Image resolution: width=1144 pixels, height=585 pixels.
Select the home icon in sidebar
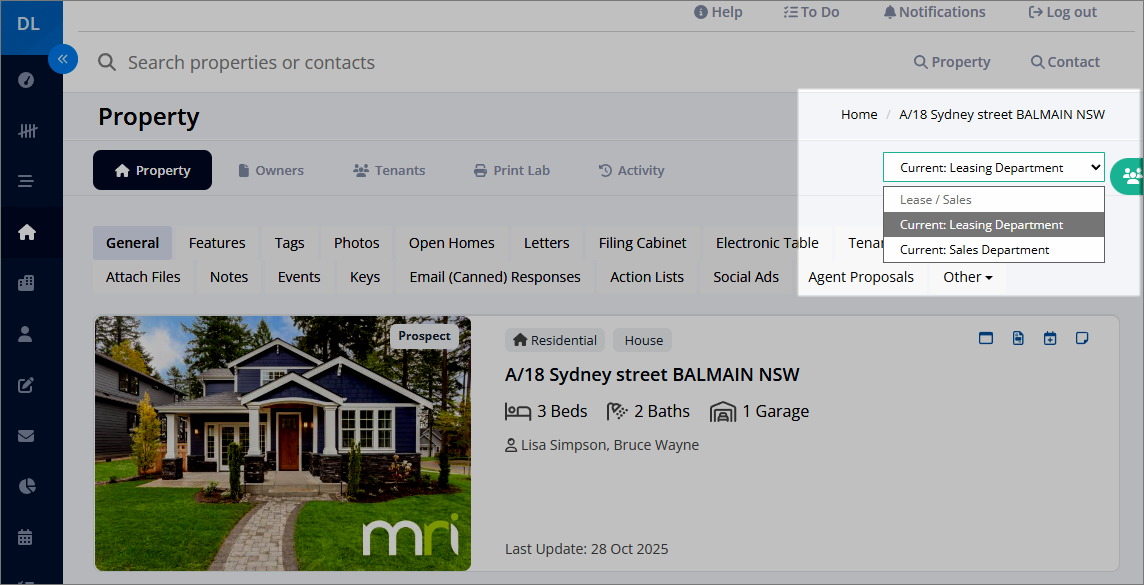[x=26, y=233]
